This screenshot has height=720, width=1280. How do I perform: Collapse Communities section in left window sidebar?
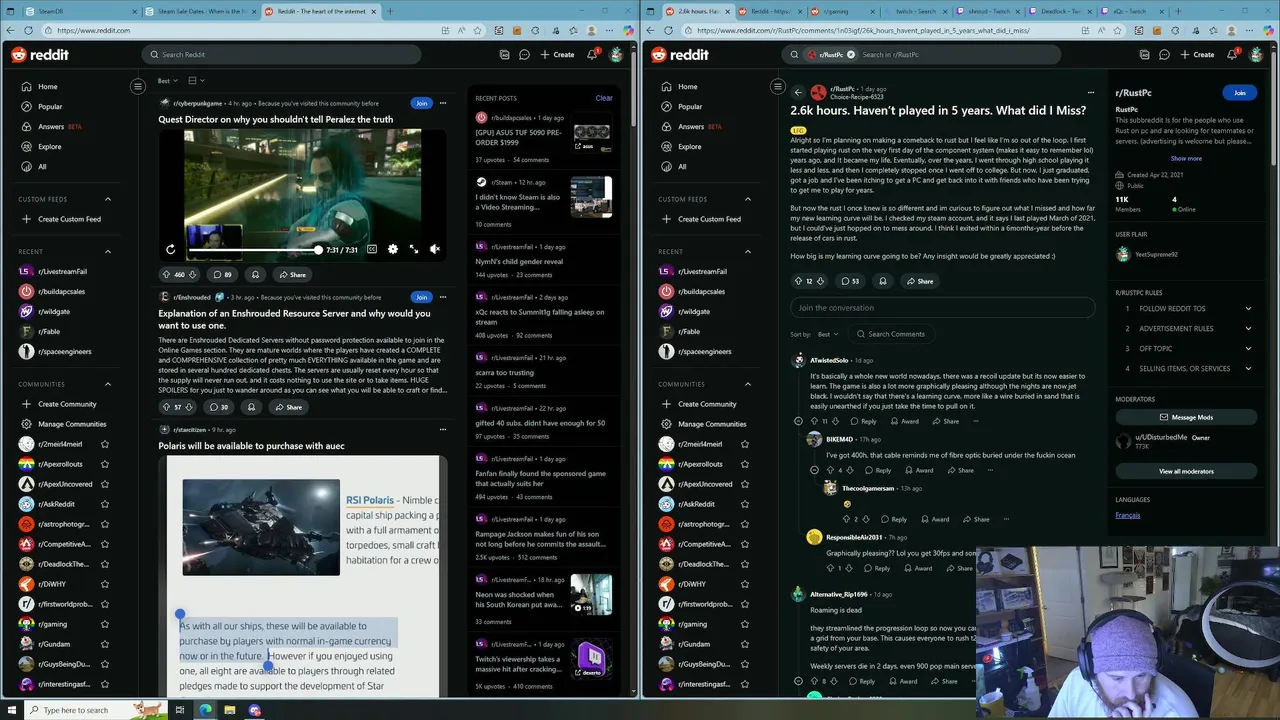pyautogui.click(x=108, y=384)
